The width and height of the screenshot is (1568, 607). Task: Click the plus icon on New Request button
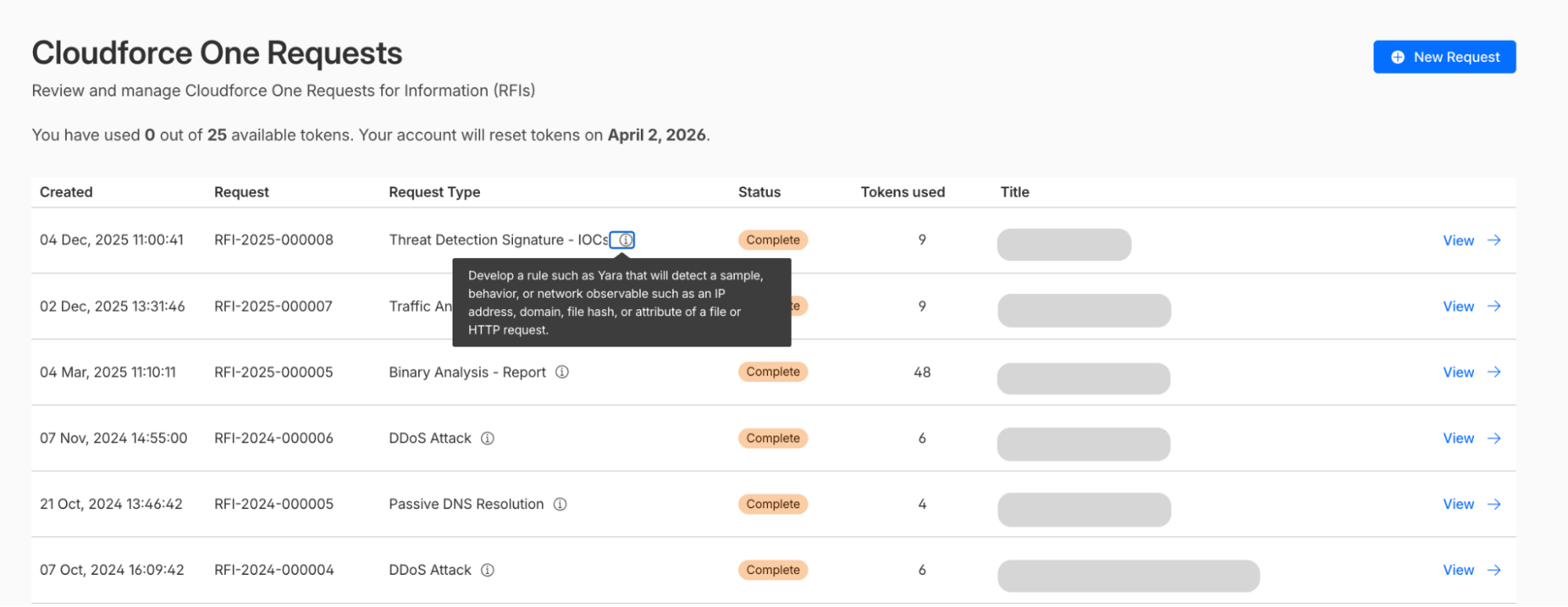(x=1397, y=57)
